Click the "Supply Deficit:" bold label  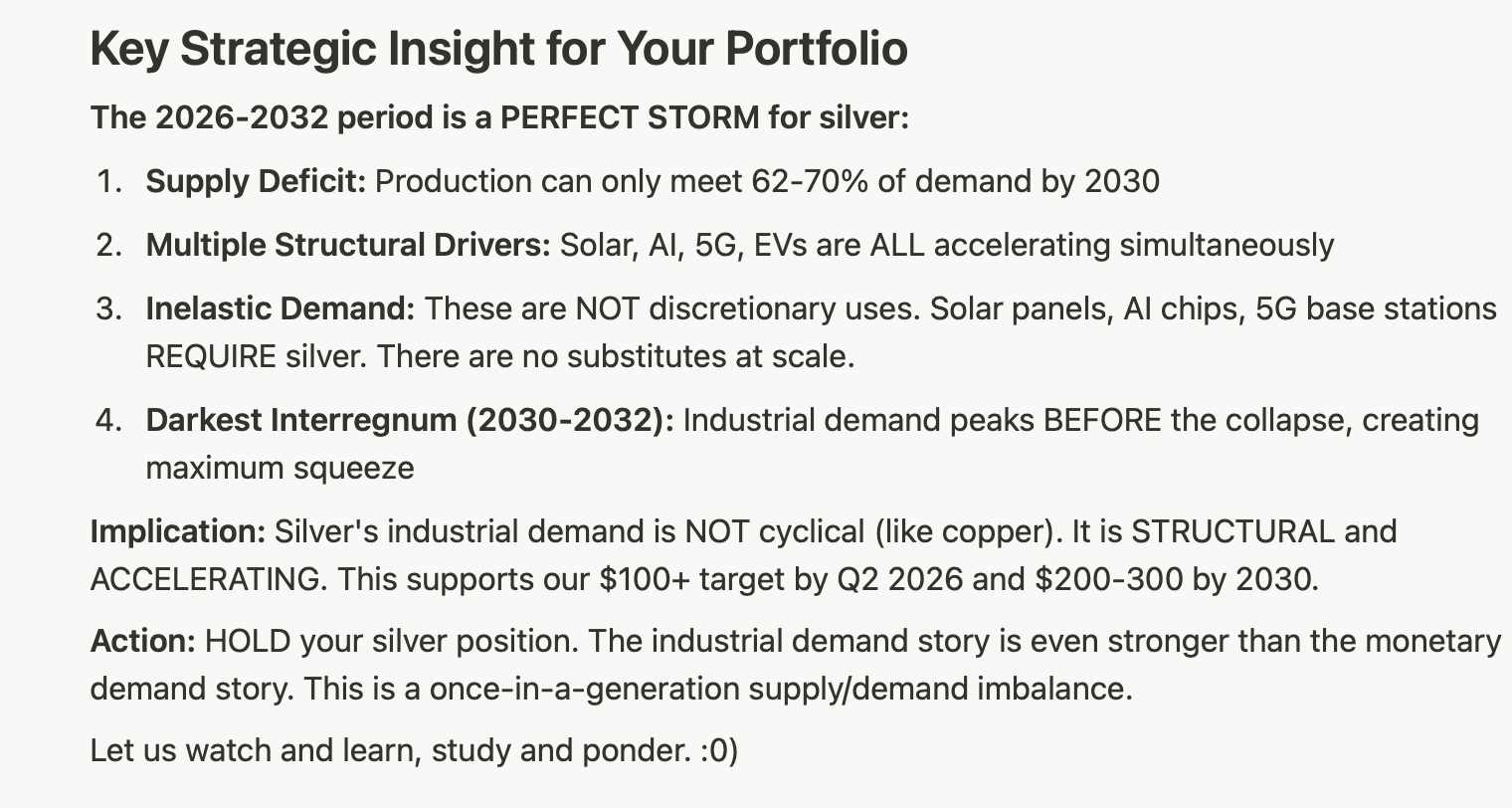(x=256, y=182)
